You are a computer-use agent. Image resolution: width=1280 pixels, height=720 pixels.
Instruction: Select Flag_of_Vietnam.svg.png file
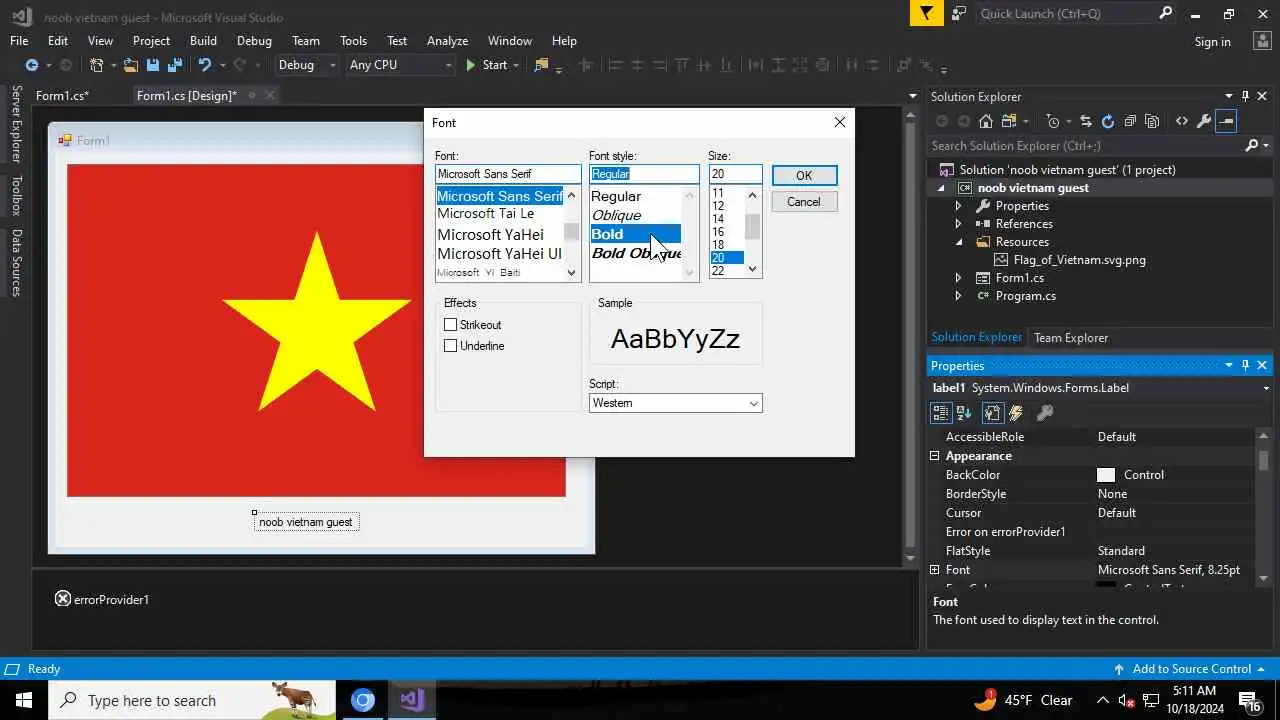(x=1079, y=260)
